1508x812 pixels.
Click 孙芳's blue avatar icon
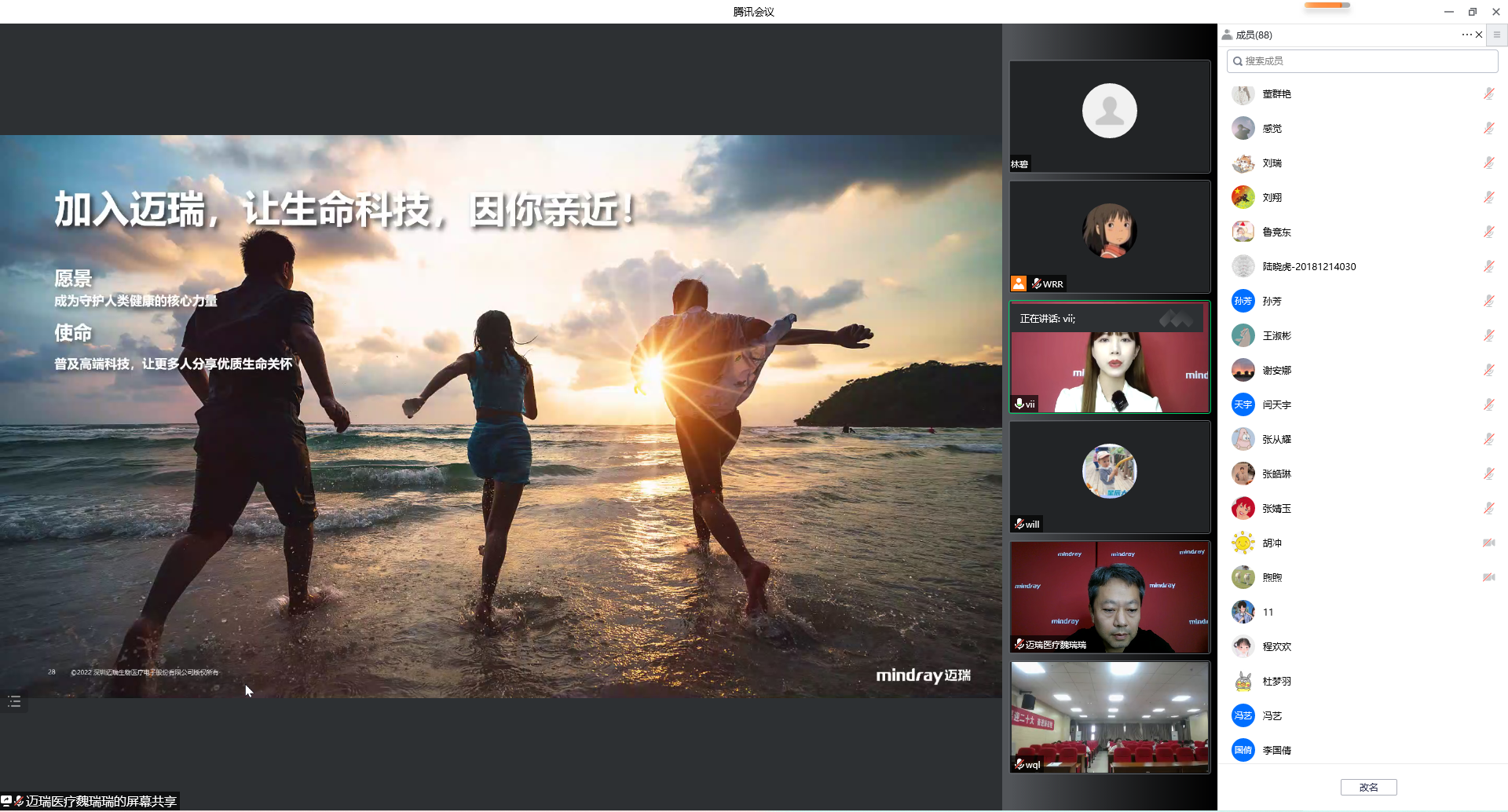click(1243, 302)
